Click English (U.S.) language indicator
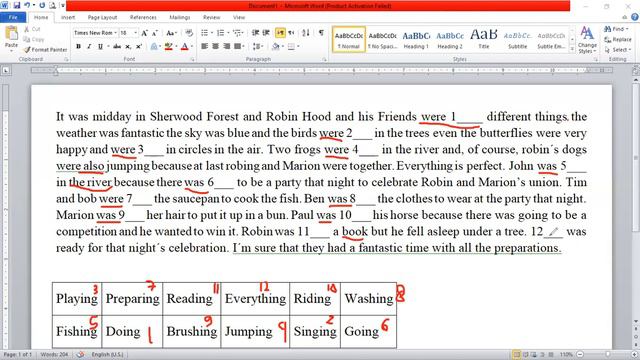 (107, 354)
